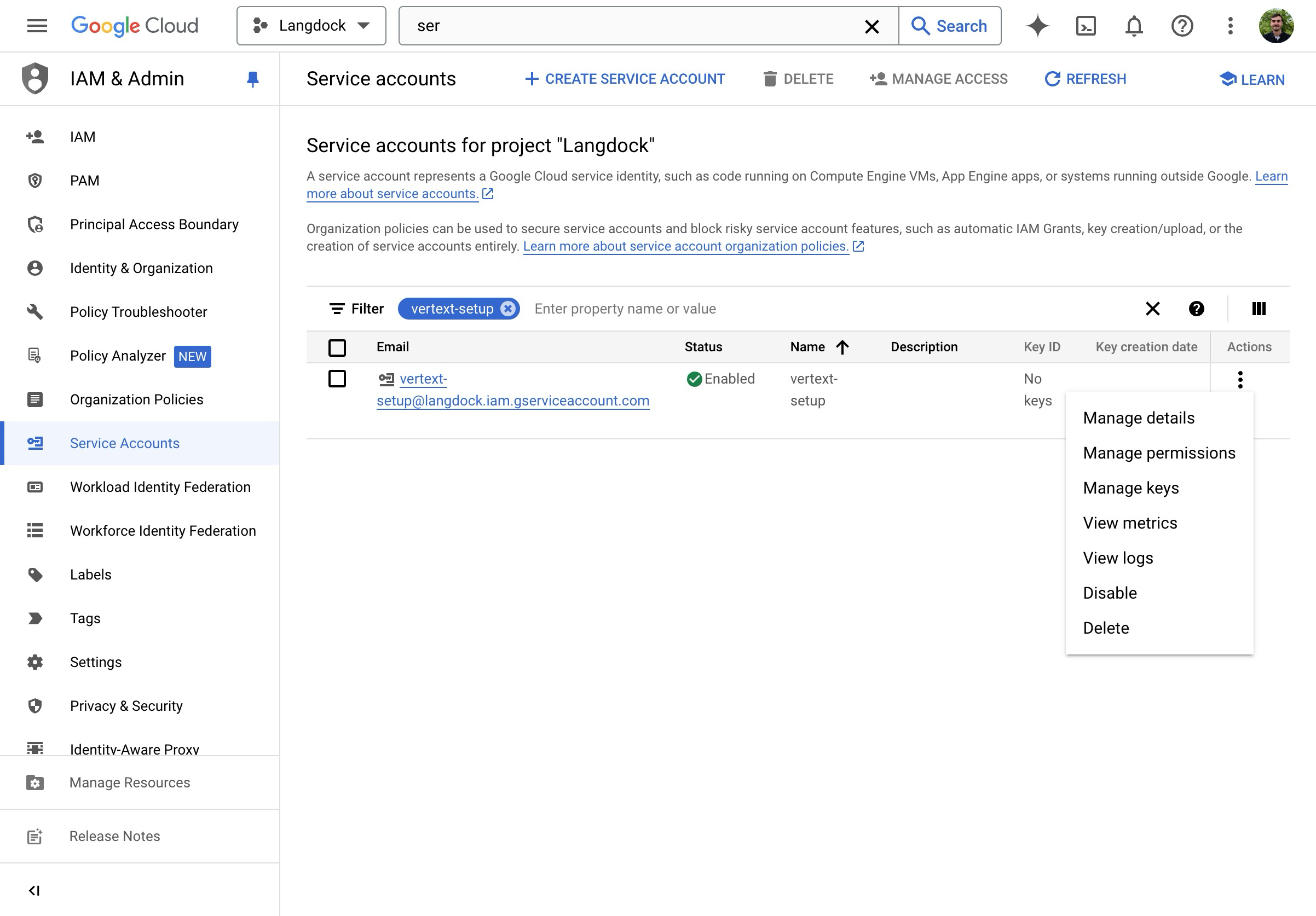
Task: Select Manage permissions menu entry
Action: tap(1159, 453)
